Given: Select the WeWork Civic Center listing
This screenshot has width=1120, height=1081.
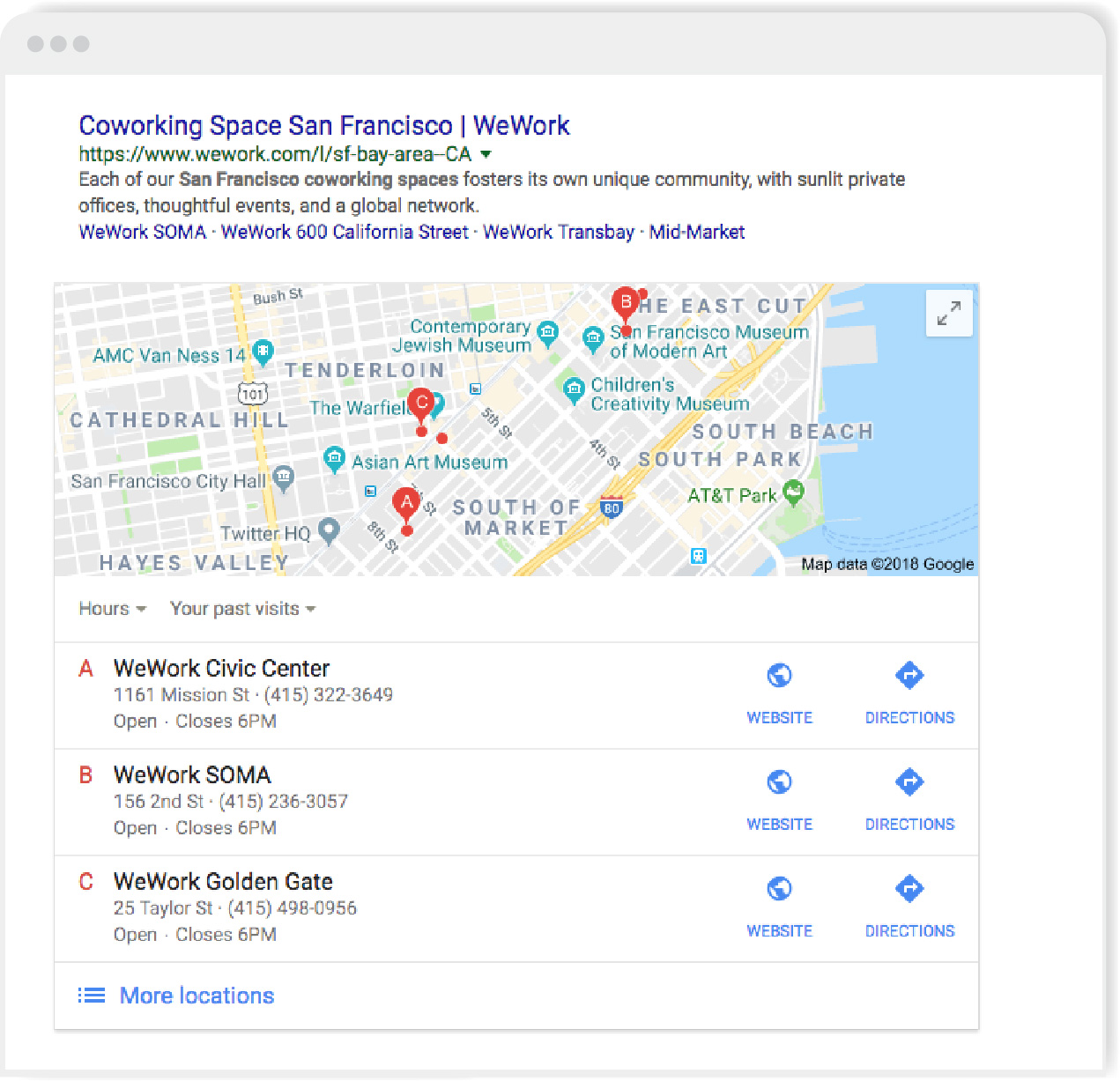Looking at the screenshot, I should click(x=516, y=695).
